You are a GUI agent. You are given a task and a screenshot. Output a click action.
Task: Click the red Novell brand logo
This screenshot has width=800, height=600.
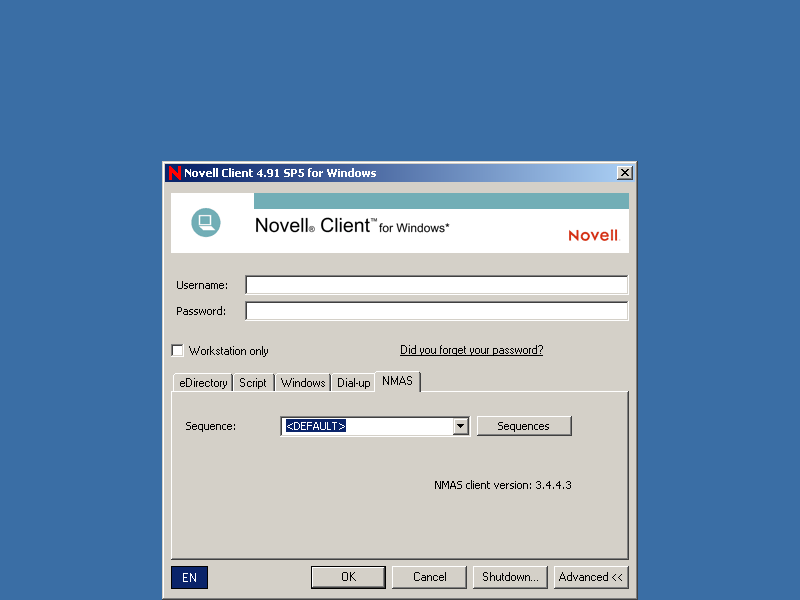pyautogui.click(x=593, y=235)
